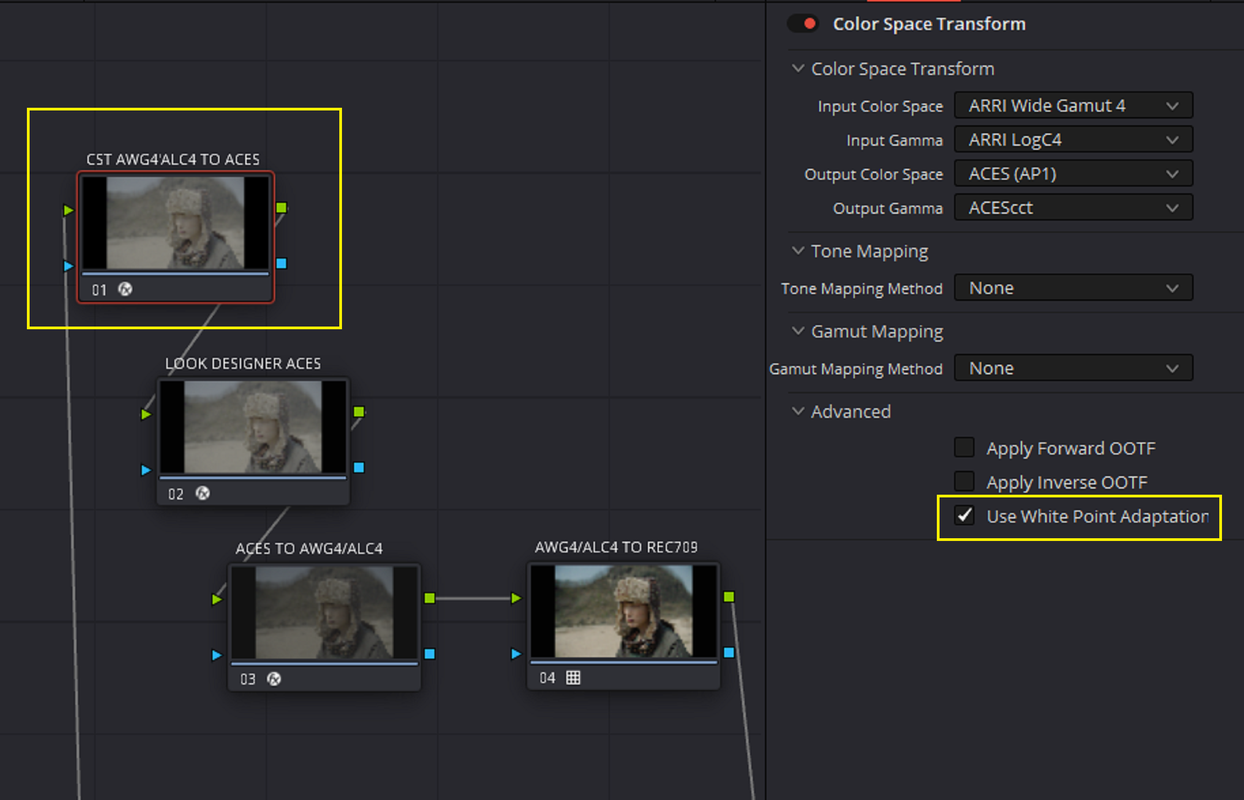1244x800 pixels.
Task: Collapse the Color Space Transform settings section
Action: coord(798,69)
